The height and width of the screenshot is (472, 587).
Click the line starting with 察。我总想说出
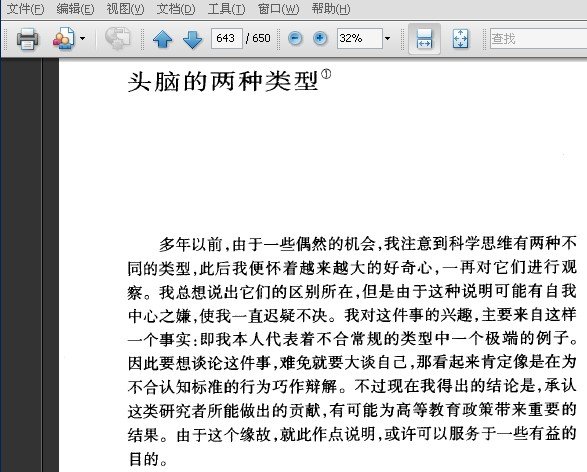pos(352,292)
